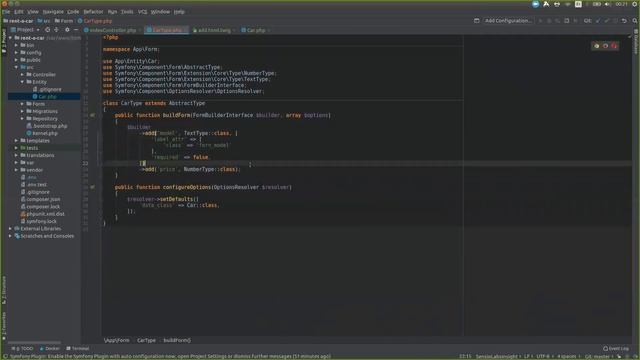Select composer.json in the project tree
The image size is (640, 360).
pyautogui.click(x=40, y=200)
